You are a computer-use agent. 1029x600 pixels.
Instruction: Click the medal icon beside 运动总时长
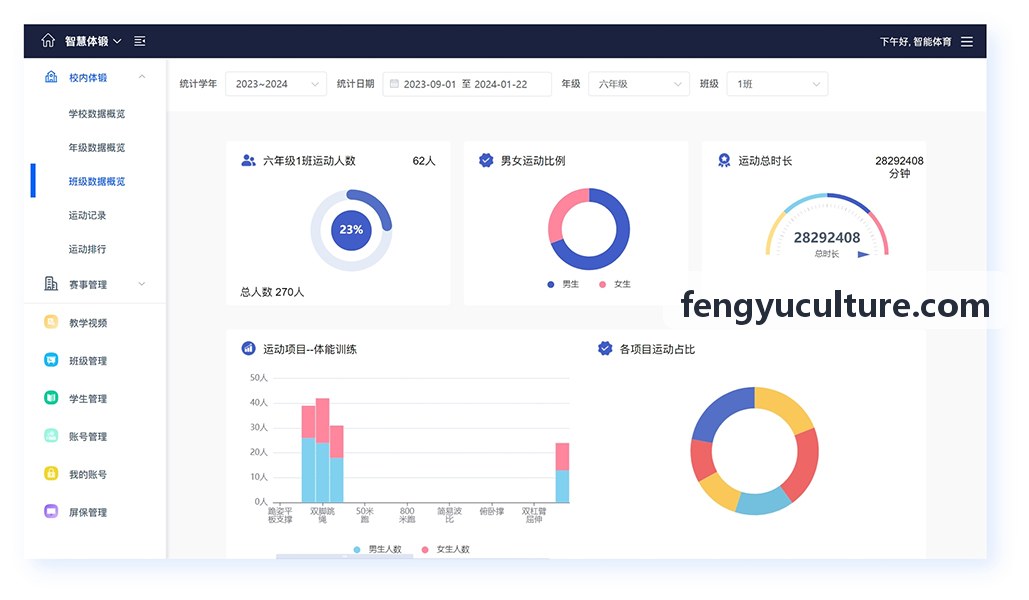coord(724,160)
